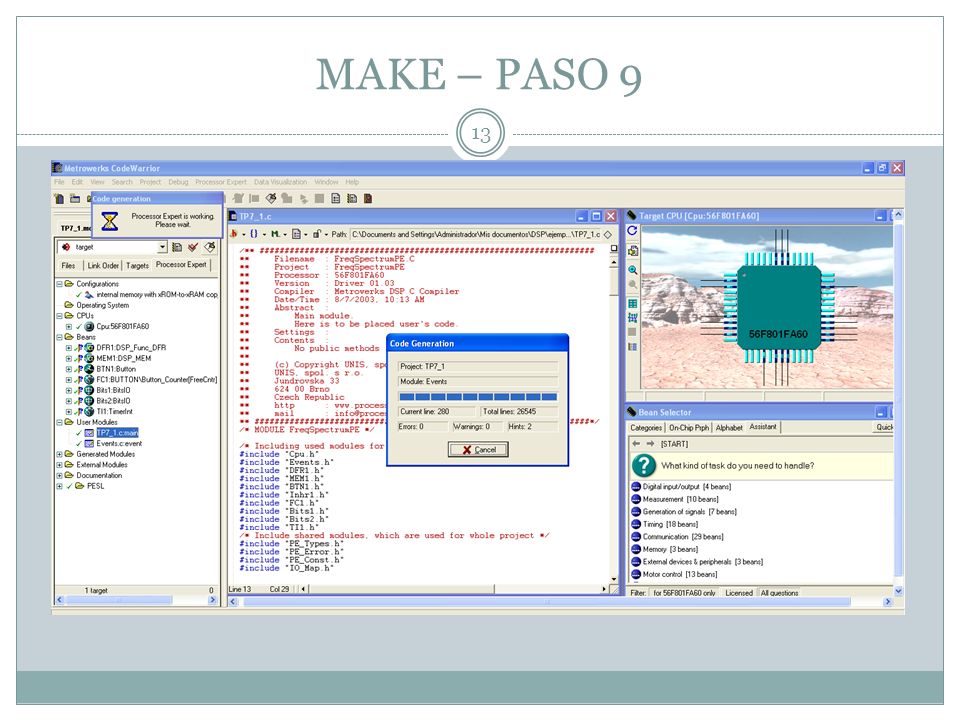Expand the Generated Modules folder

(x=59, y=454)
